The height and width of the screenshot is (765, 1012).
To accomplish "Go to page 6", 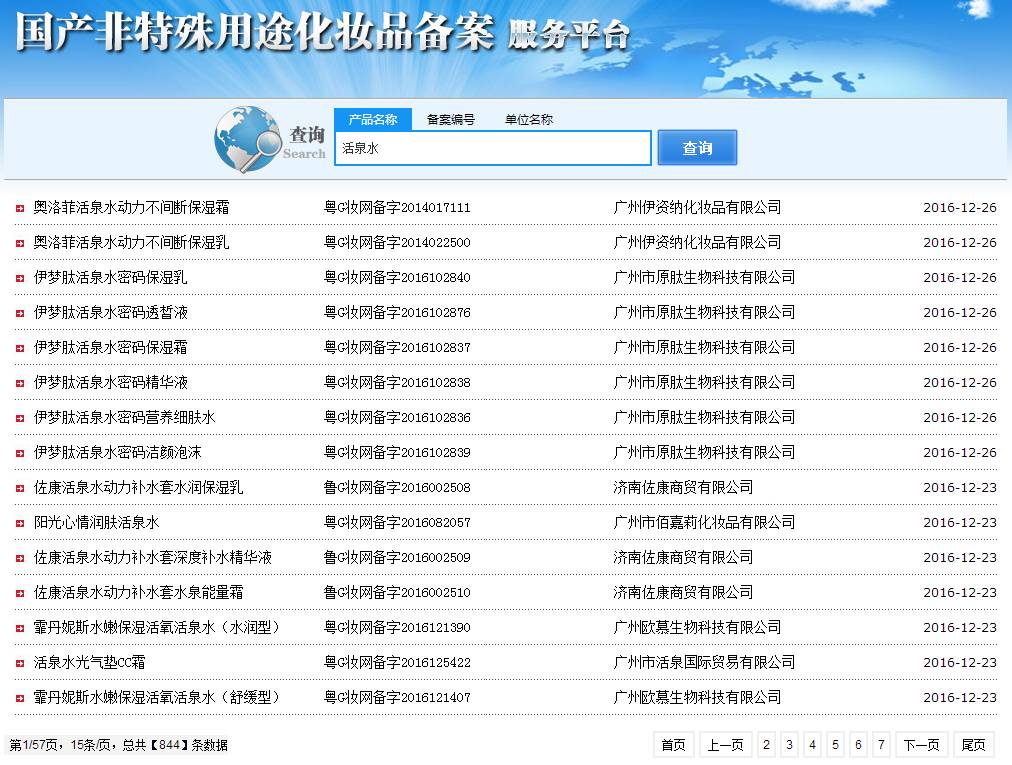I will point(858,745).
